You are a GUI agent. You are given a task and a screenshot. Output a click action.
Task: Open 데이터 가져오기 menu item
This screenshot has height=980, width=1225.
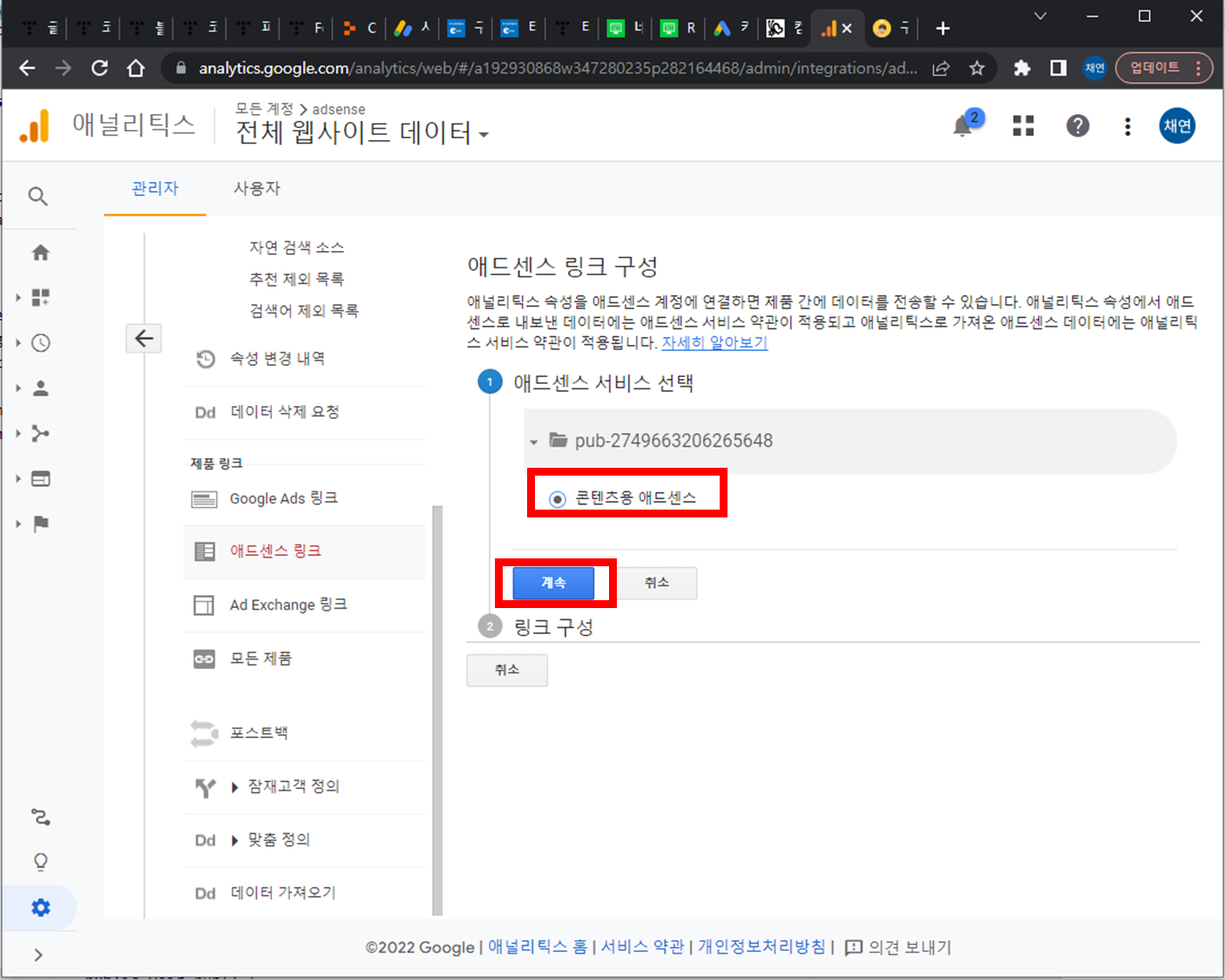(304, 893)
